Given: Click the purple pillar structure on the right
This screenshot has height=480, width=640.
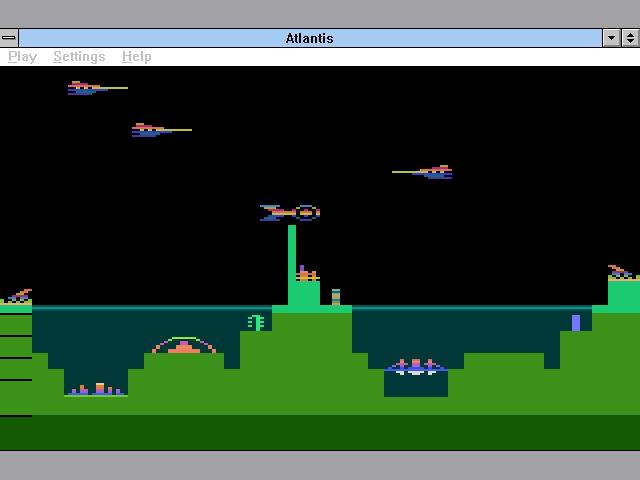Looking at the screenshot, I should pos(576,323).
